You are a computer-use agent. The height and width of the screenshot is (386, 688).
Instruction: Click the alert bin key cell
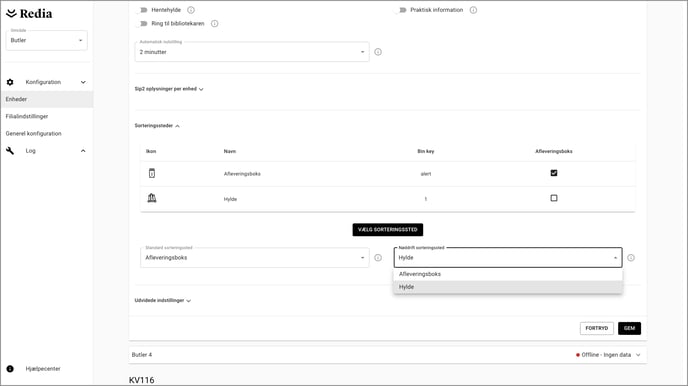pyautogui.click(x=426, y=174)
